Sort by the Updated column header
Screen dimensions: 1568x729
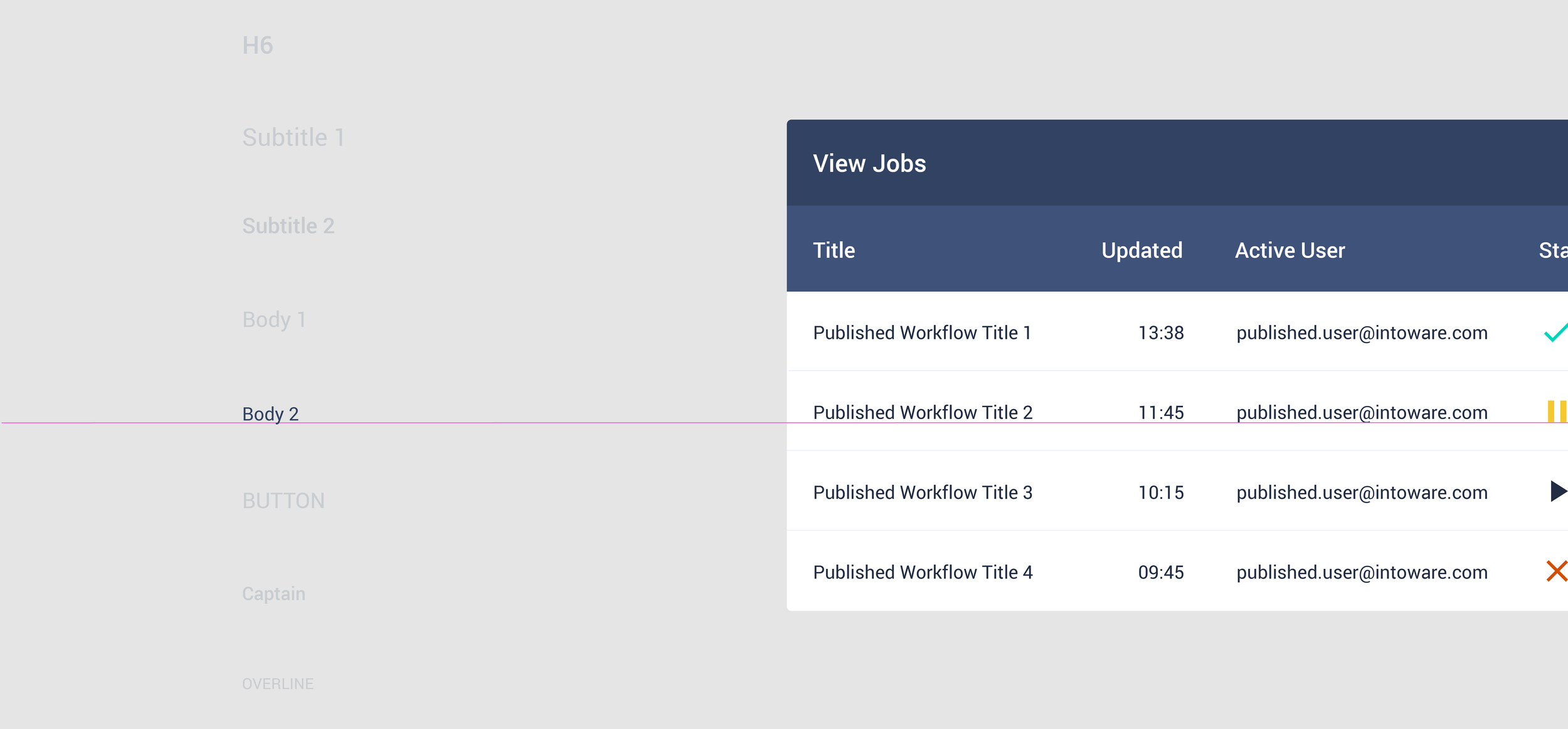[1142, 250]
